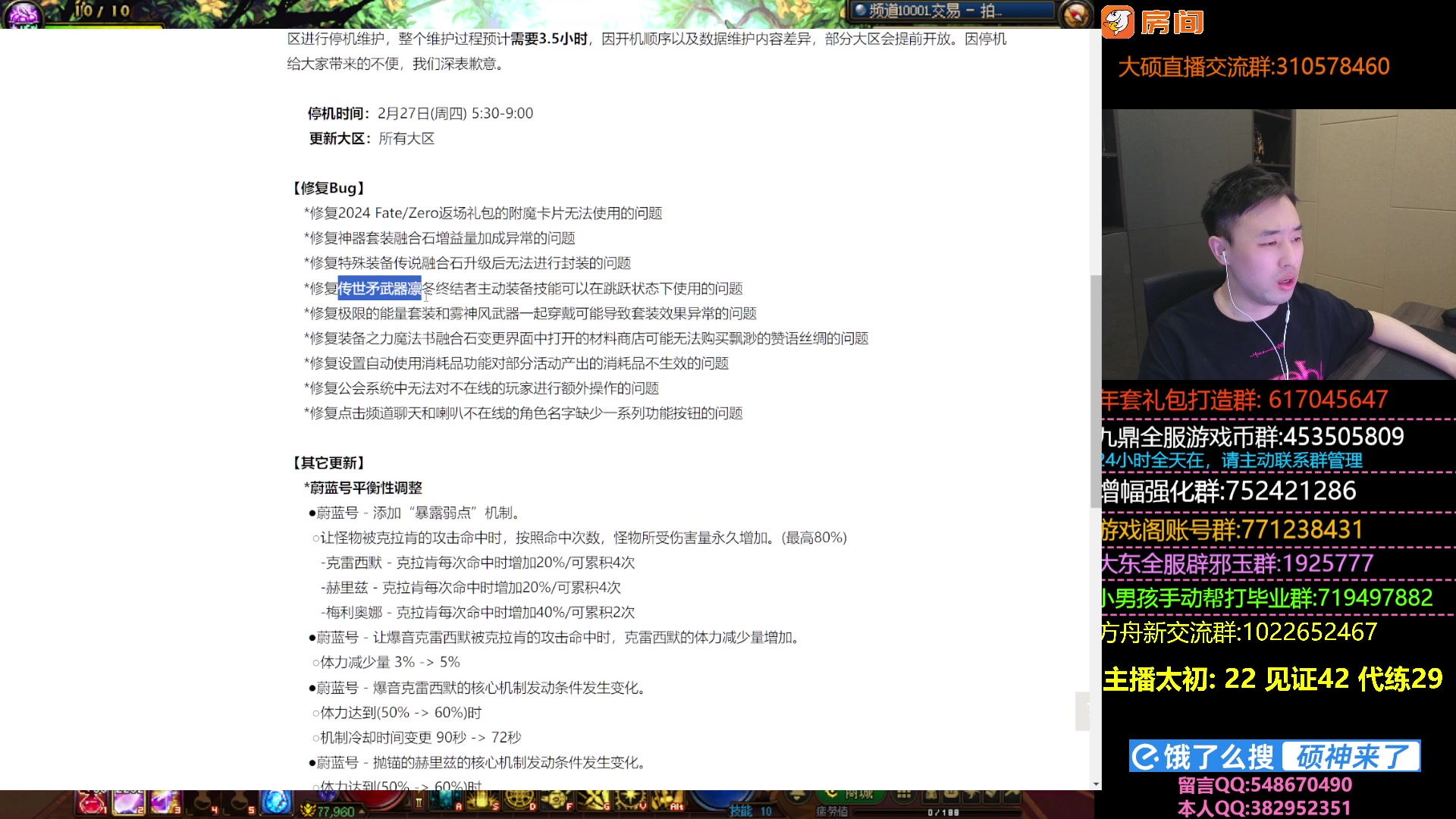
Task: Click the *蔚蓝号平衡性调整 subheading
Action: 363,488
